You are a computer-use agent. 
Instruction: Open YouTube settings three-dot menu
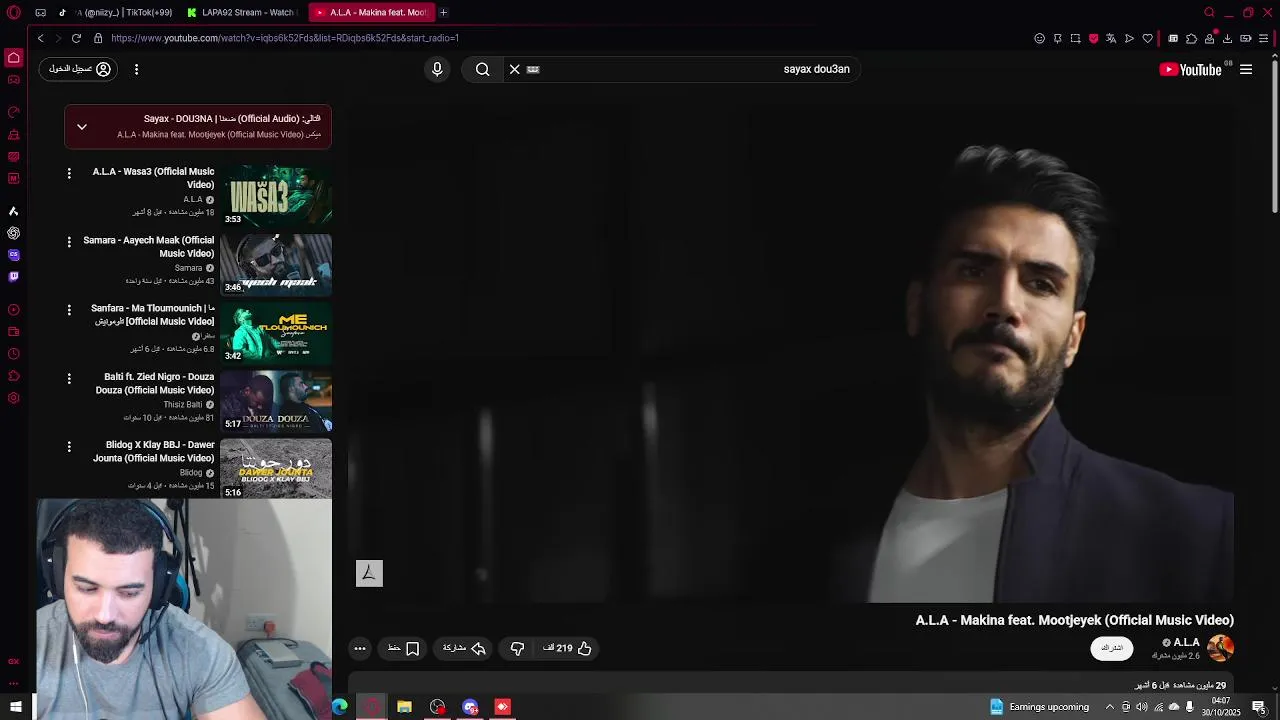click(x=136, y=69)
